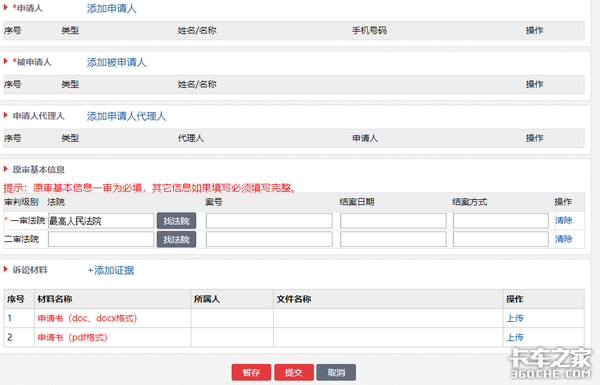The height and width of the screenshot is (385, 600).
Task: Click the red 暂存 button
Action: [251, 372]
